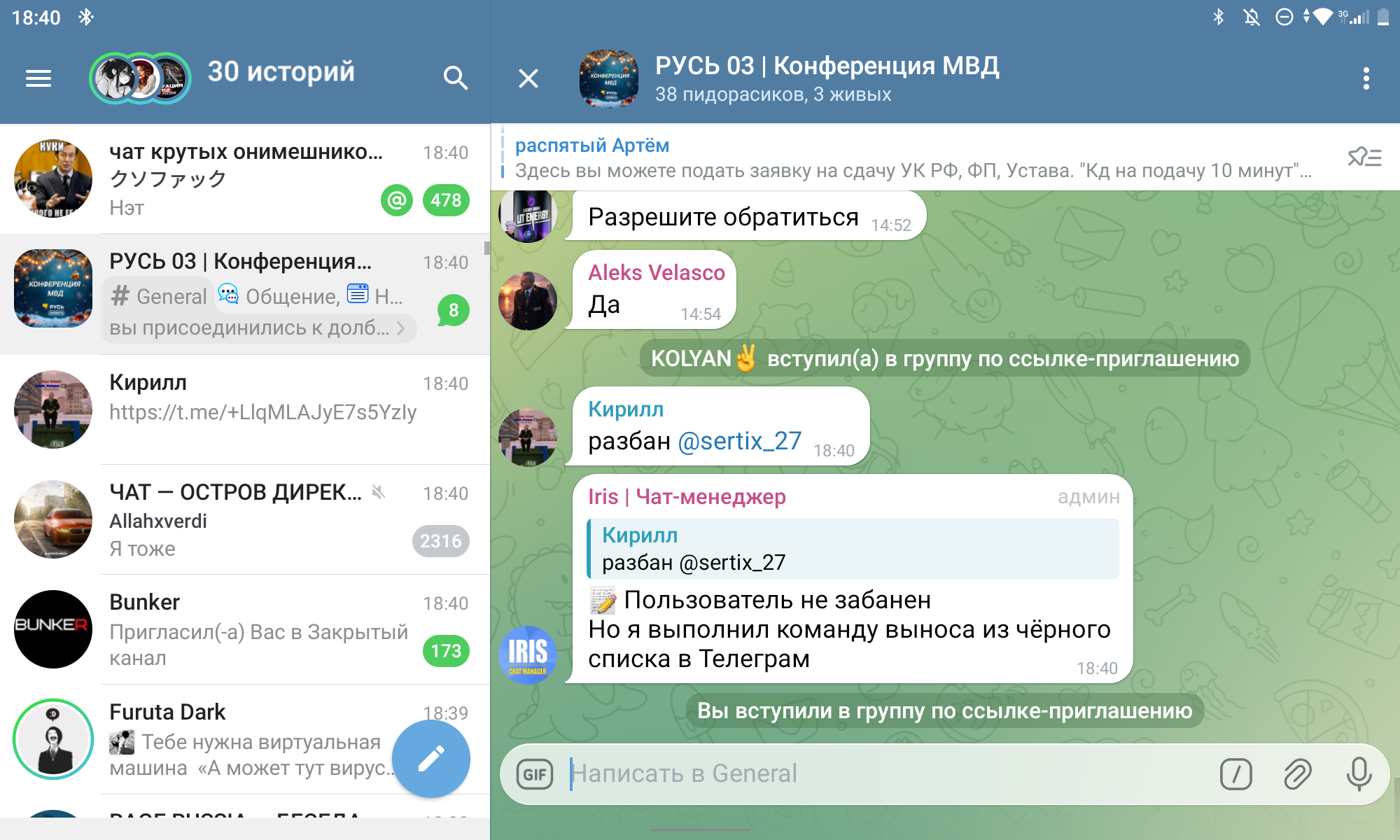Open the pinned messages list icon
1400x840 pixels.
pos(1364,157)
